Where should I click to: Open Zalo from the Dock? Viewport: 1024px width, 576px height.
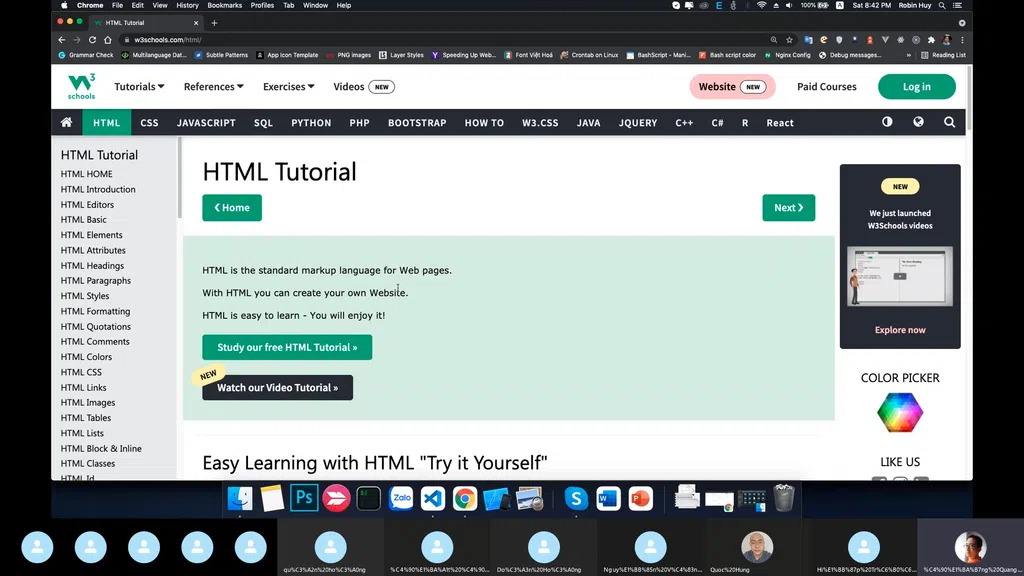coord(401,498)
